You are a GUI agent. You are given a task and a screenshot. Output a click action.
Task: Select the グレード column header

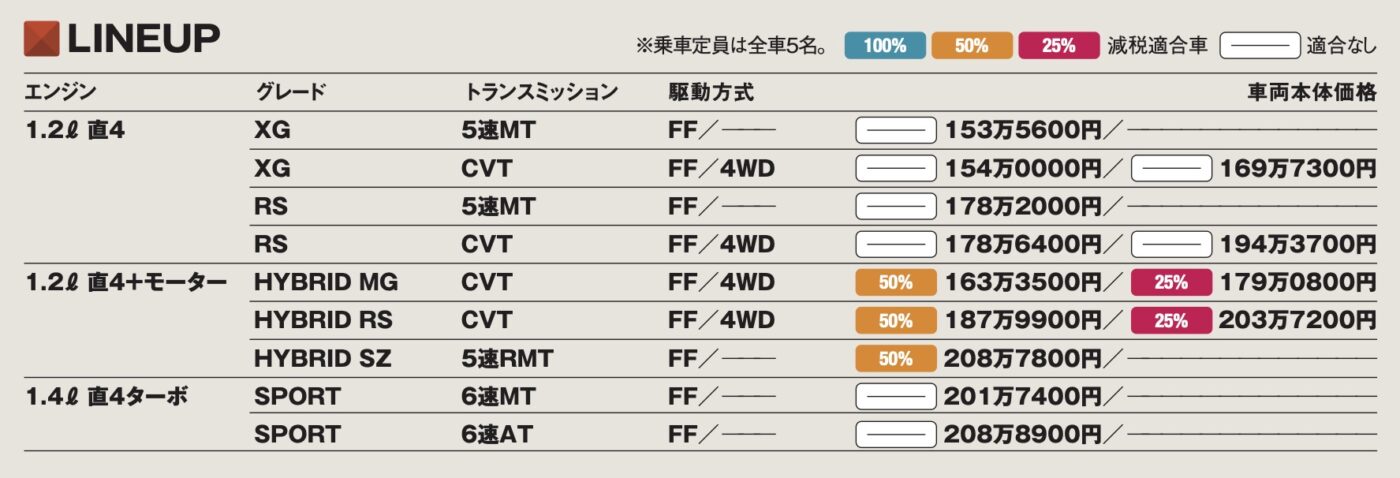click(290, 93)
